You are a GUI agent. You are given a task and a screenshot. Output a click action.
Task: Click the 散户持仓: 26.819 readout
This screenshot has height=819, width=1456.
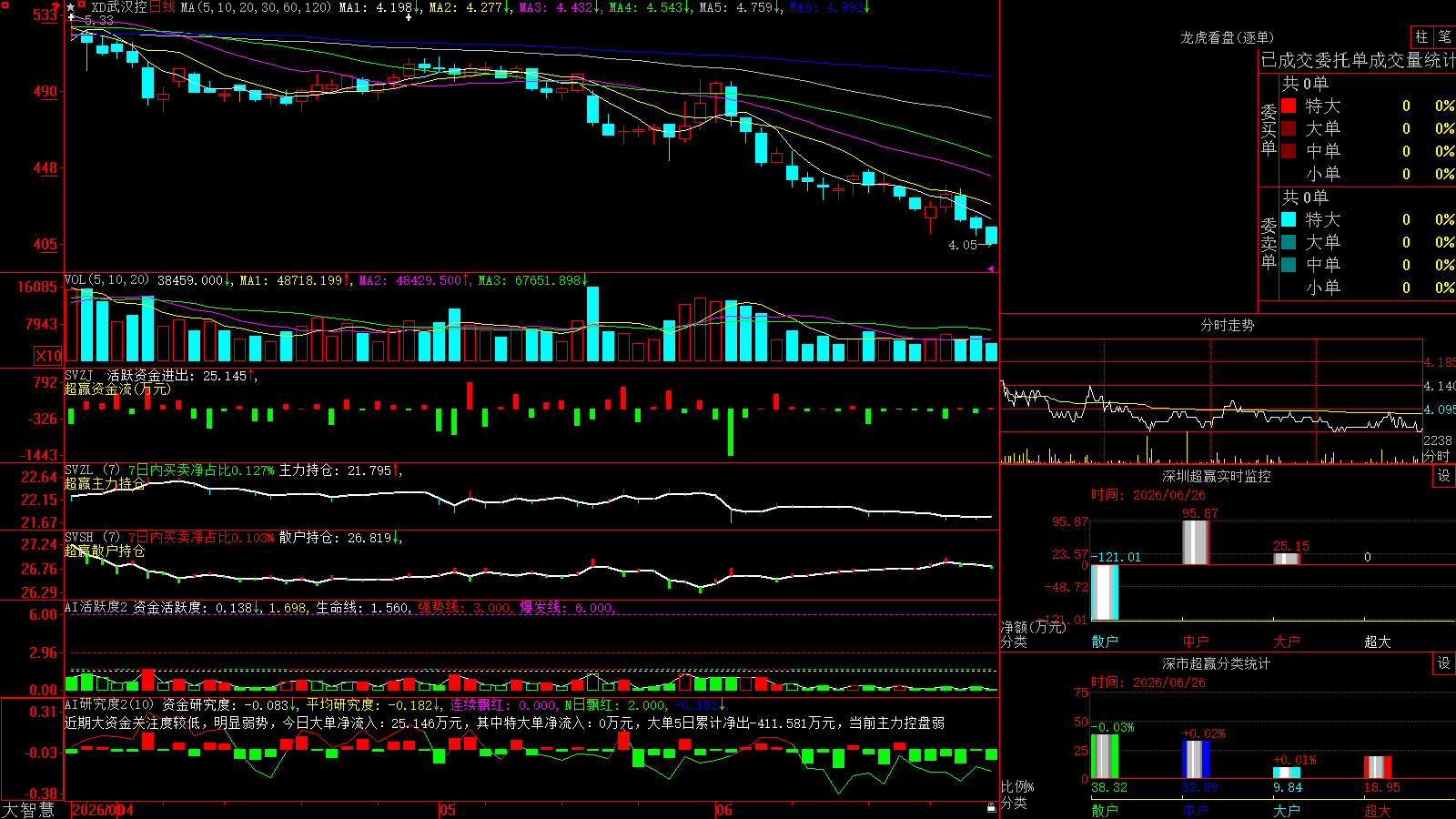340,538
